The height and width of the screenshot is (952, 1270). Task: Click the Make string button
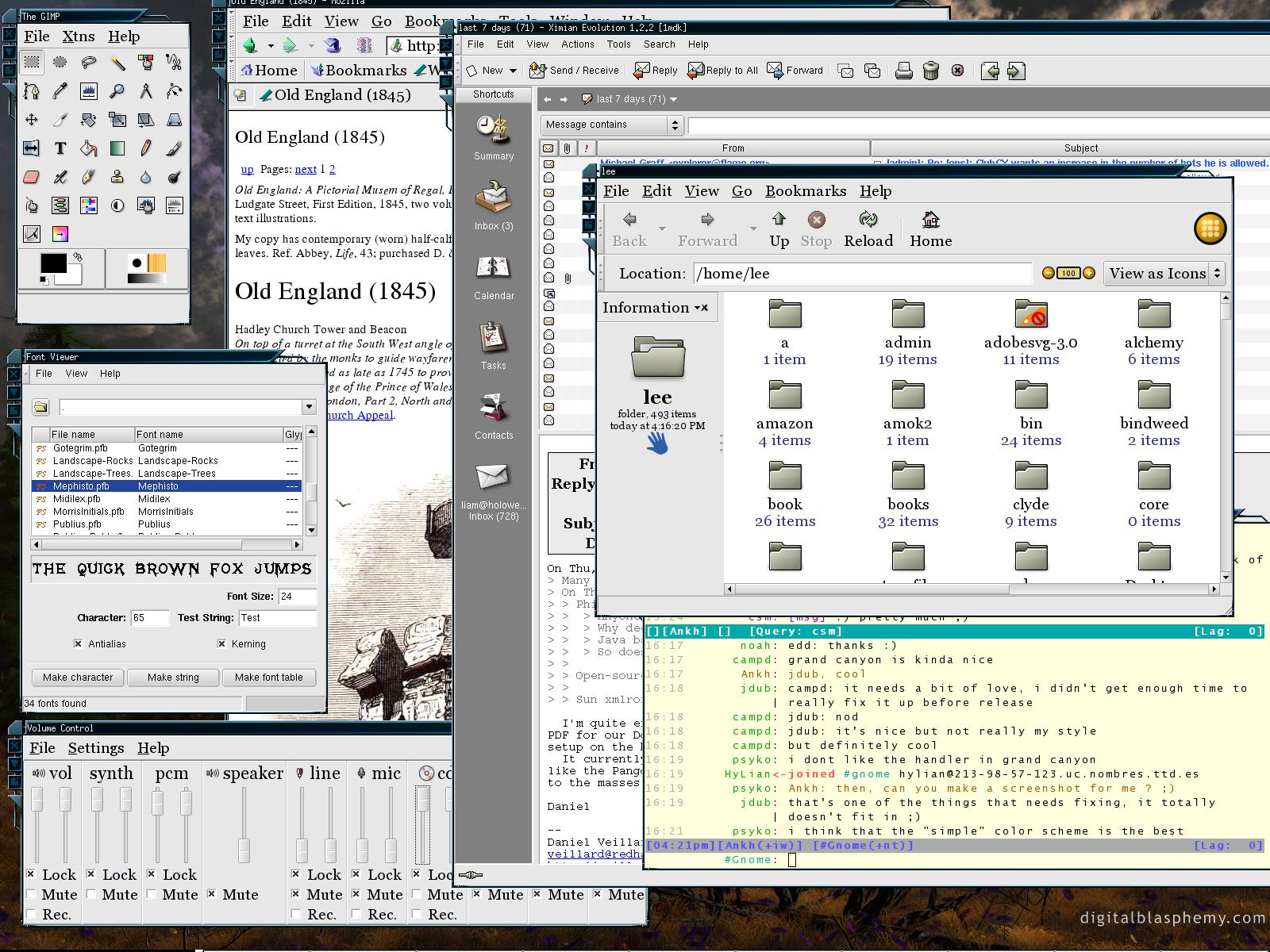coord(173,677)
